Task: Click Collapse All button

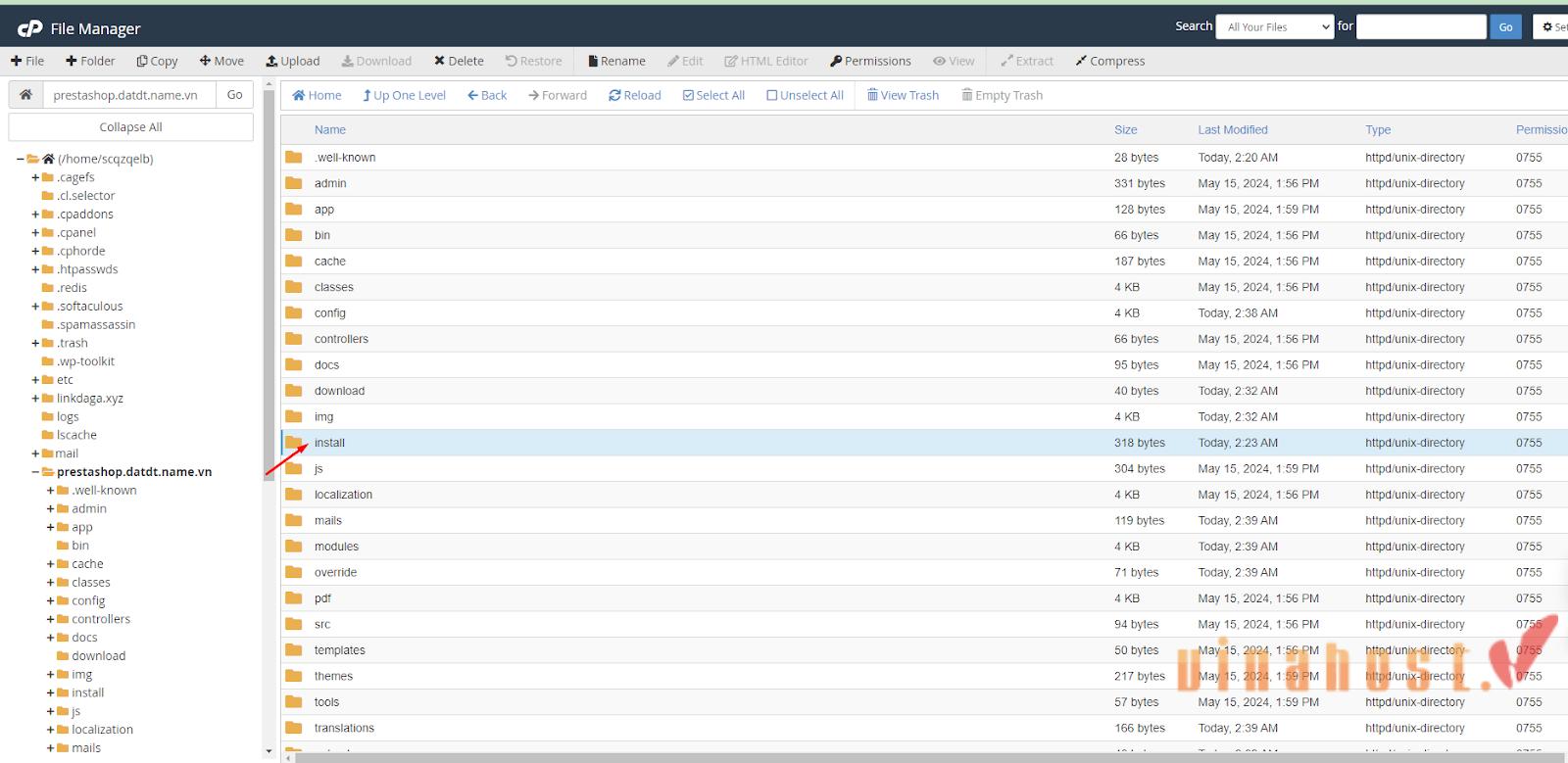Action: tap(130, 127)
